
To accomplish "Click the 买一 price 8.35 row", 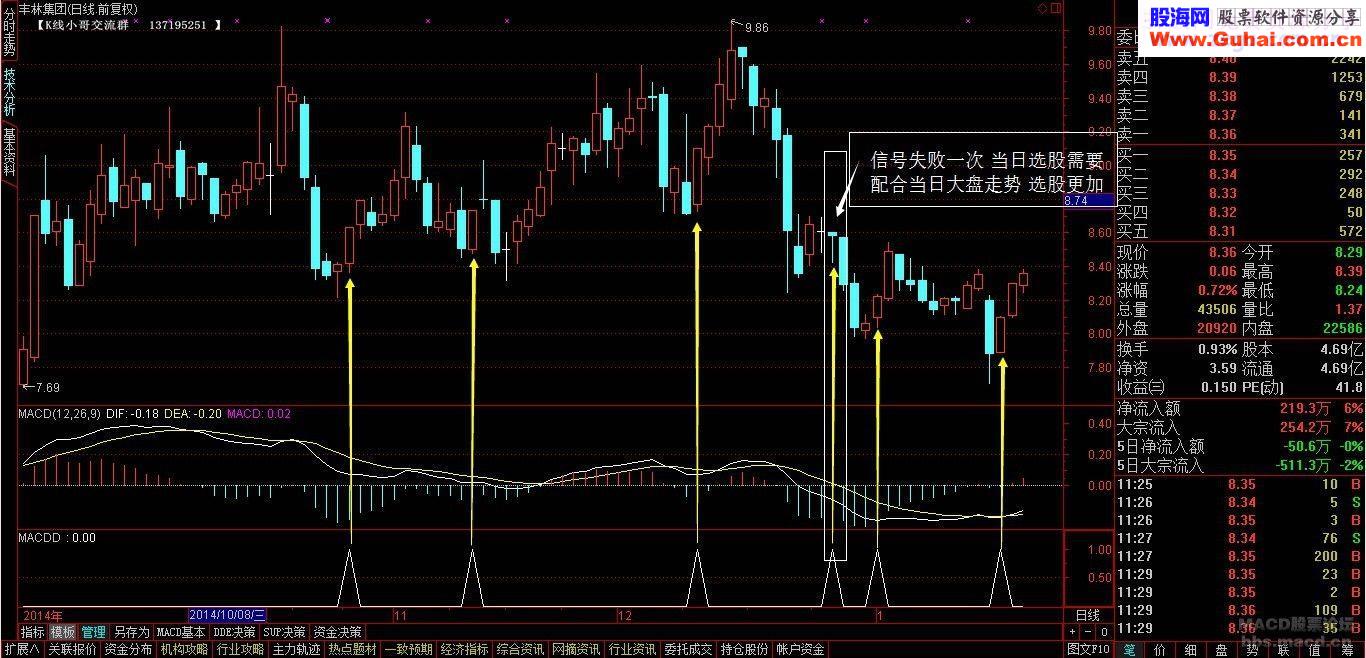I will [1240, 155].
